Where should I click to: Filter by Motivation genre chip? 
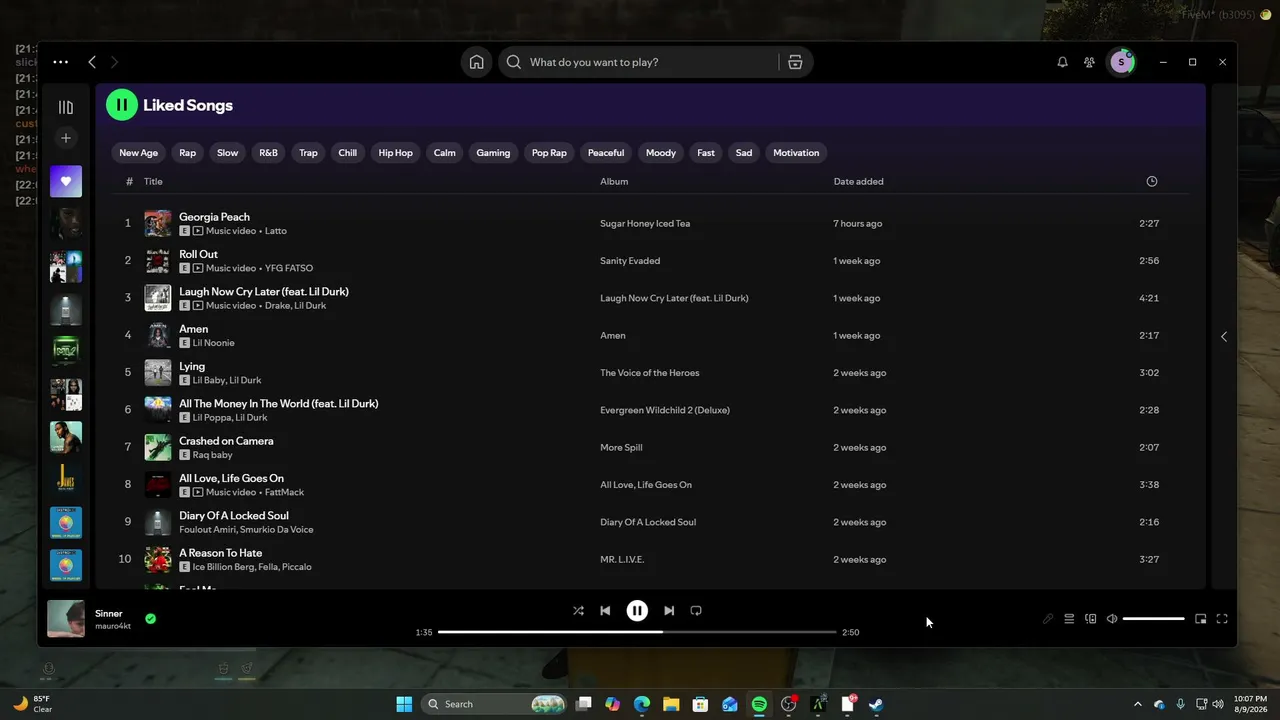tap(796, 153)
